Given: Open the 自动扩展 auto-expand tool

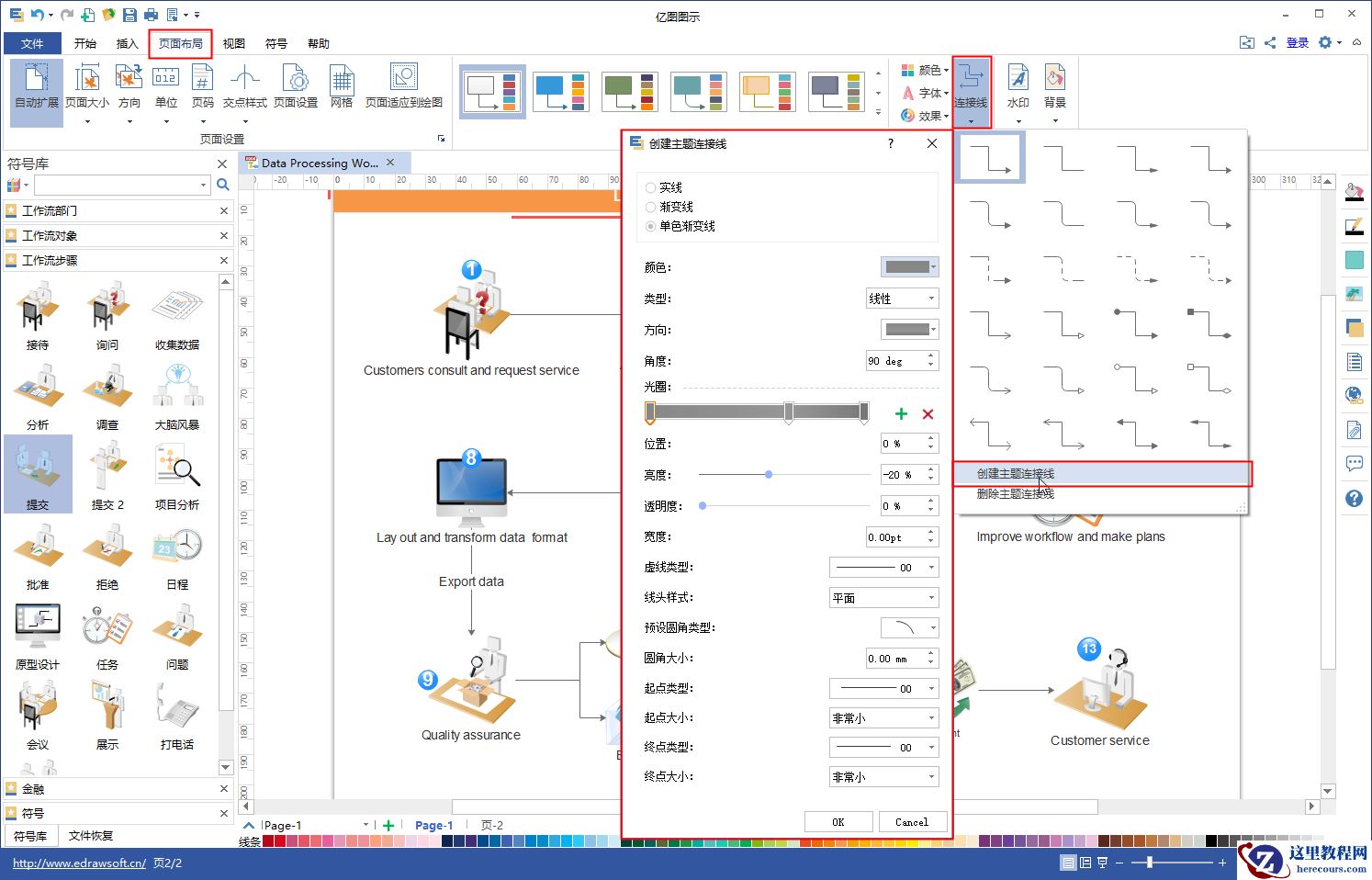Looking at the screenshot, I should (37, 93).
